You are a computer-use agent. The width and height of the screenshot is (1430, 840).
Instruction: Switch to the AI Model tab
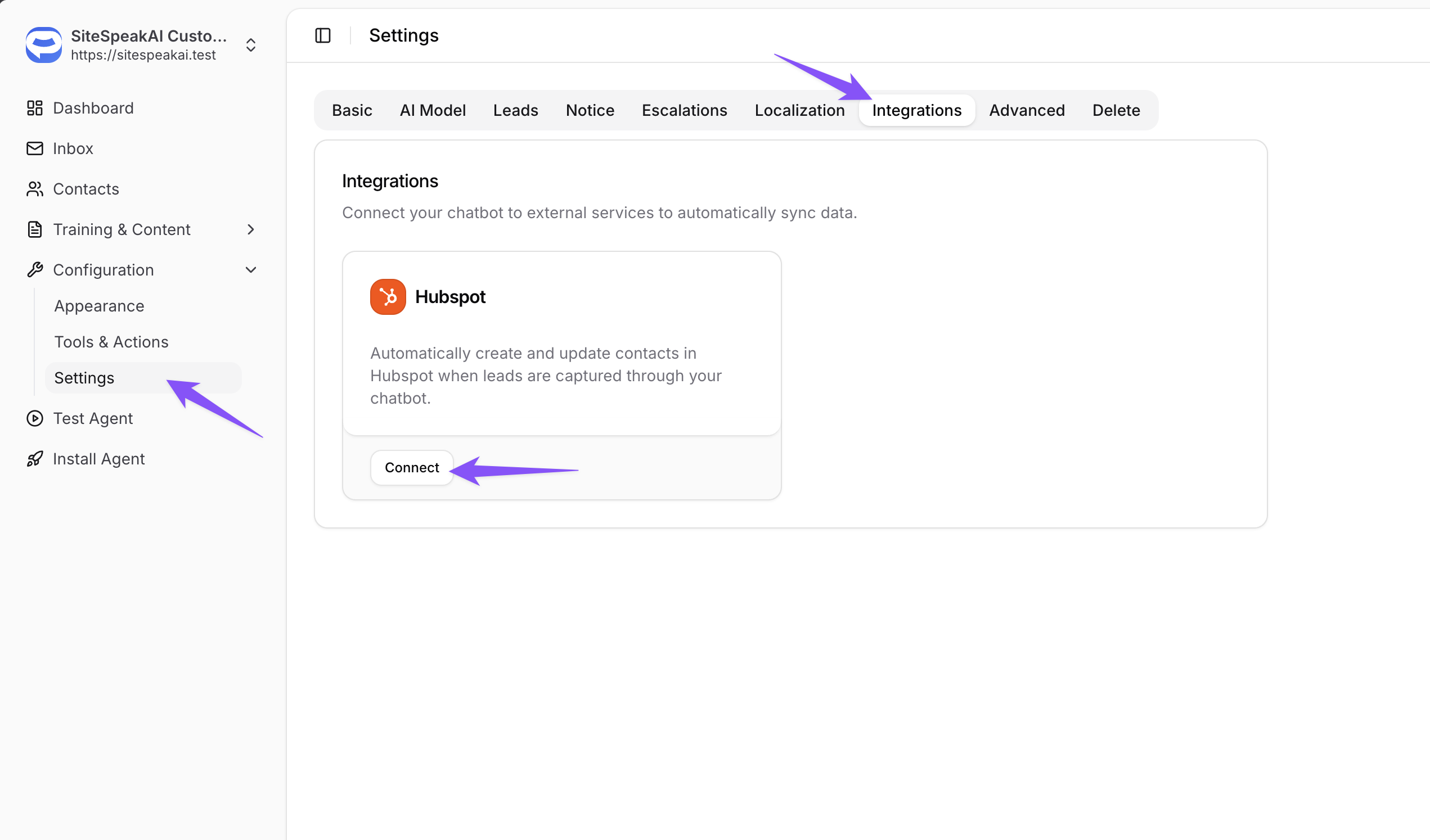pyautogui.click(x=433, y=110)
